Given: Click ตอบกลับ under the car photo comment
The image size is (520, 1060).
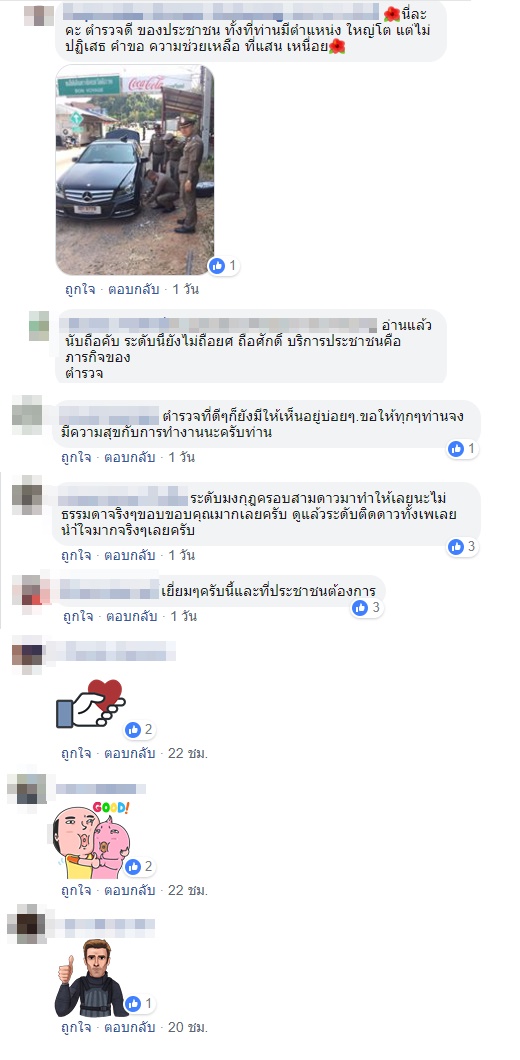Looking at the screenshot, I should coord(133,289).
